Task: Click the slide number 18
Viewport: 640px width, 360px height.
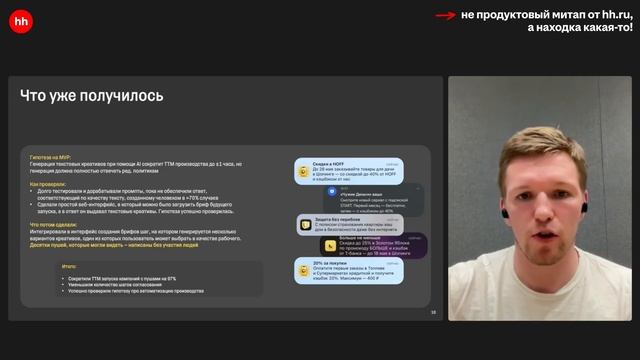Action: 433,313
